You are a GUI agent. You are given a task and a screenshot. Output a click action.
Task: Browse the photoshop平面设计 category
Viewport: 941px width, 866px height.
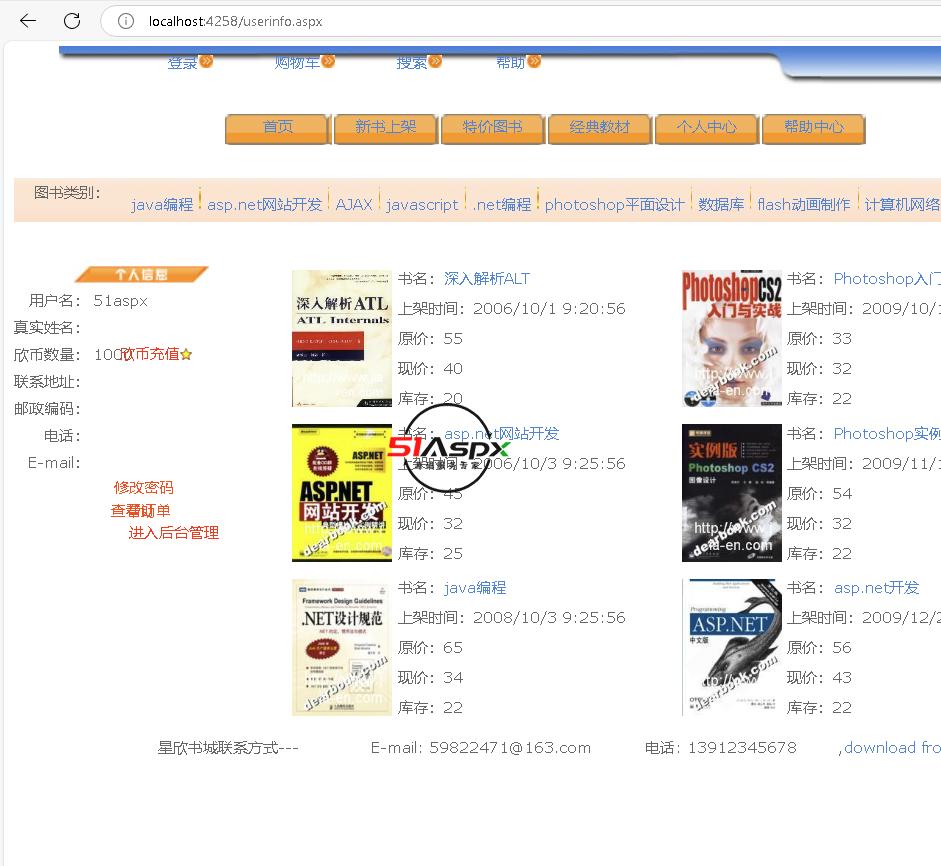(x=614, y=205)
